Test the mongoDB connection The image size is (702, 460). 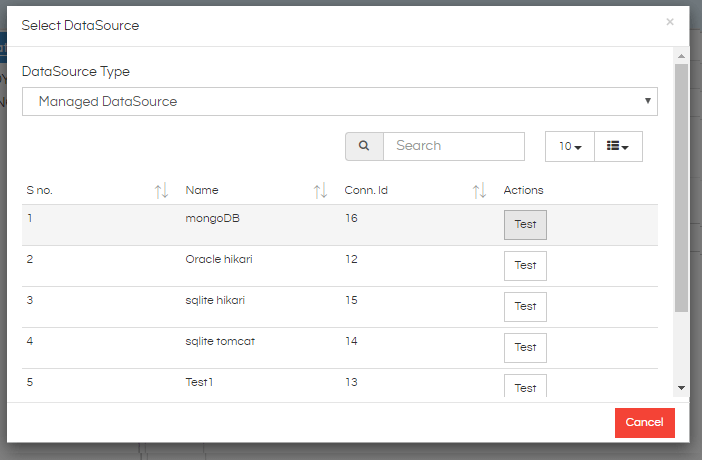point(525,225)
